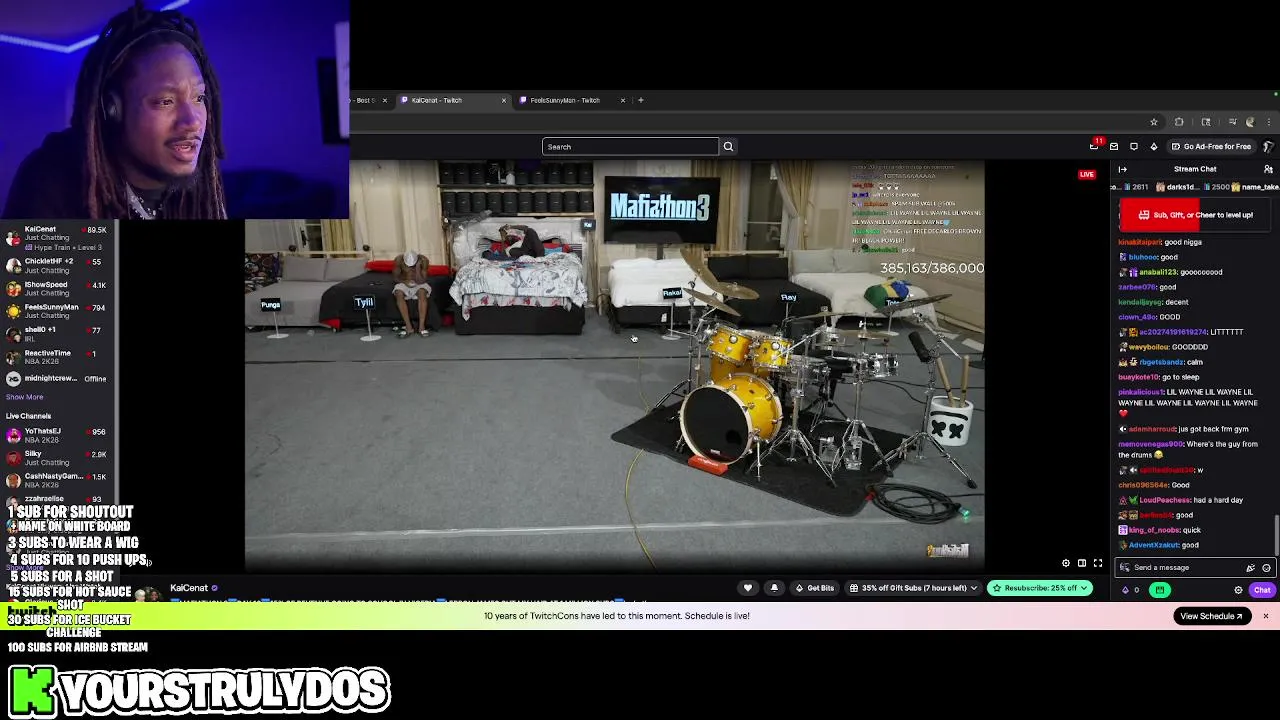The image size is (1280, 720).
Task: Open CashNastyGaming live channel
Action: click(x=56, y=480)
